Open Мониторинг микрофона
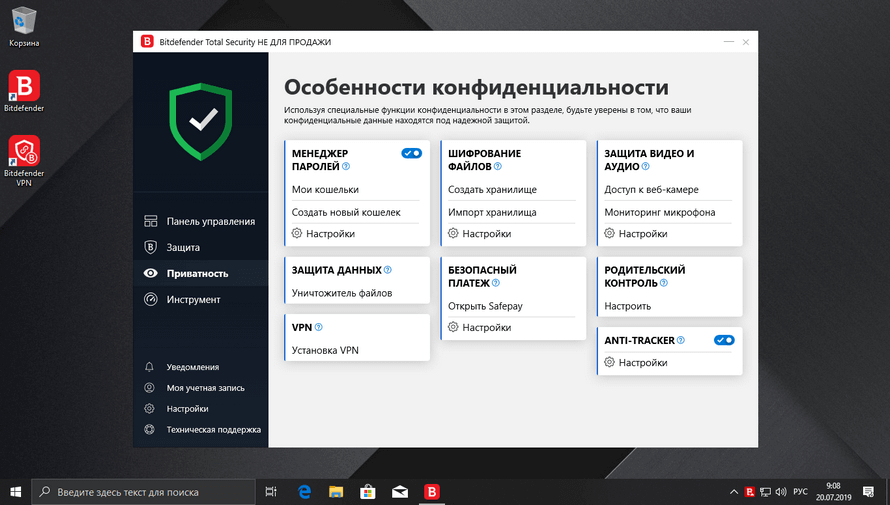The height and width of the screenshot is (505, 890). coord(660,212)
